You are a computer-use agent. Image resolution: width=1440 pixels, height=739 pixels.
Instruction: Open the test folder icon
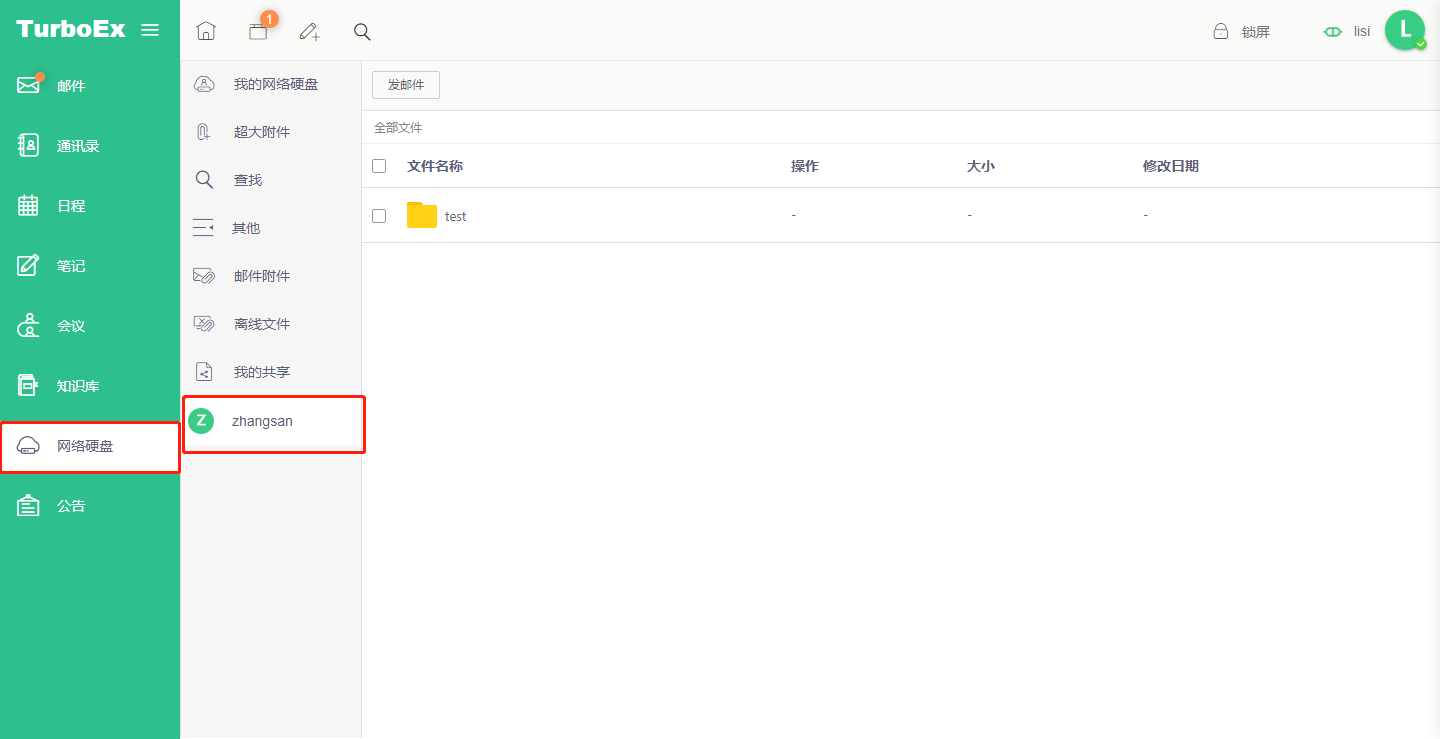(422, 215)
